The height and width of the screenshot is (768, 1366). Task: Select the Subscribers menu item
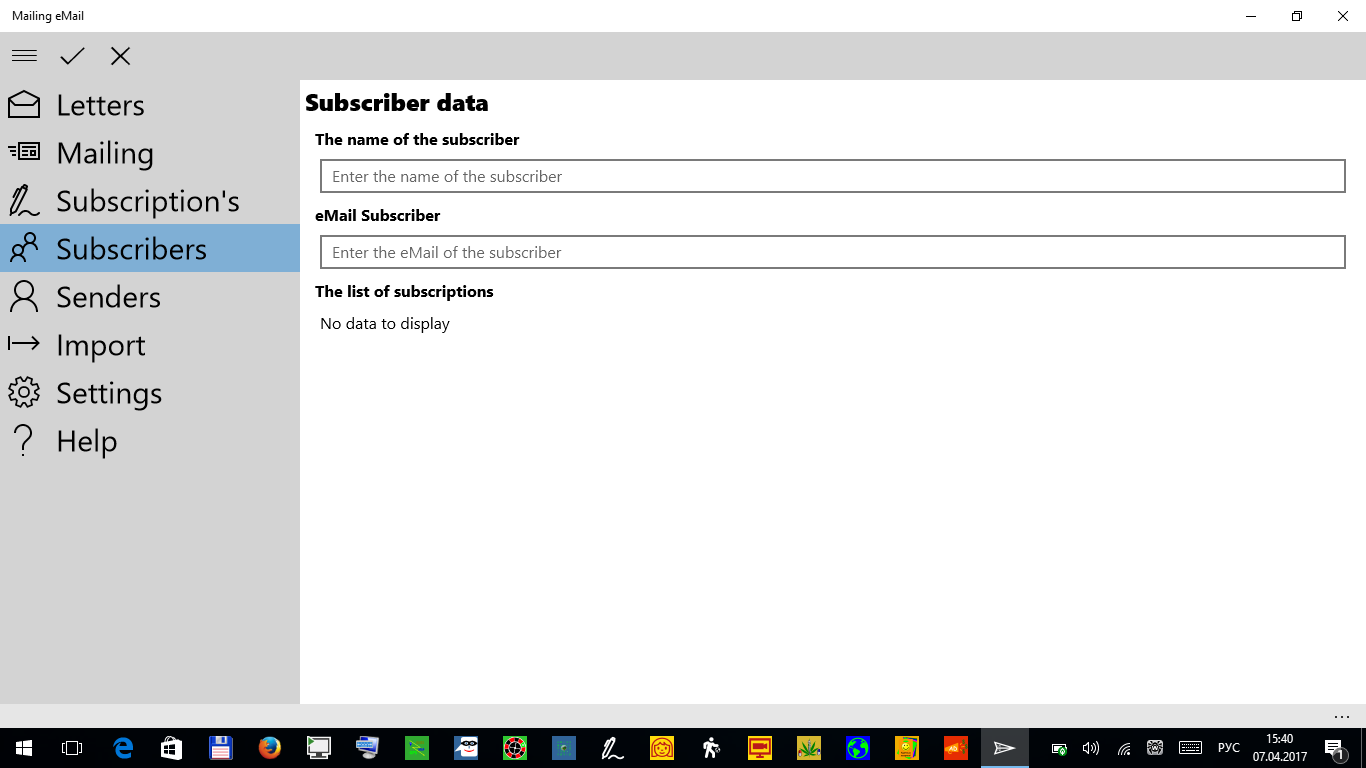150,248
